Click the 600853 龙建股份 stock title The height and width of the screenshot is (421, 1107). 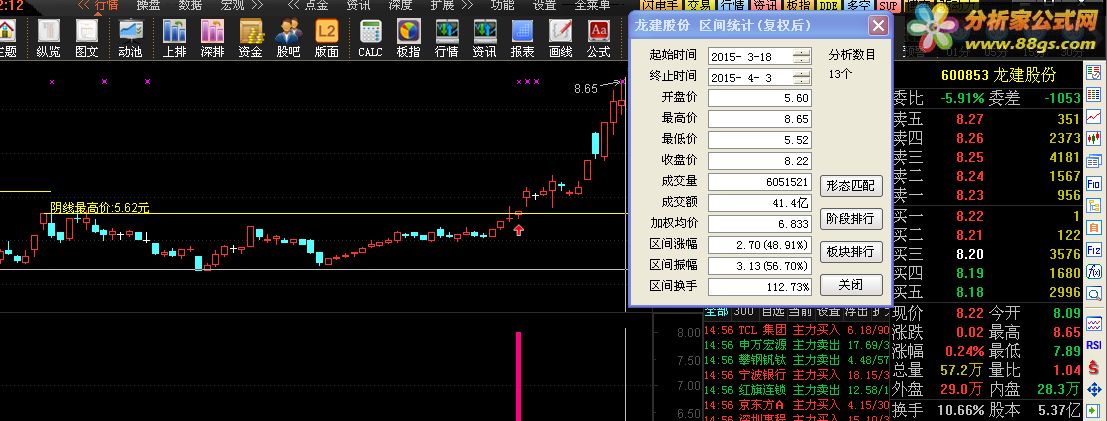coord(998,75)
